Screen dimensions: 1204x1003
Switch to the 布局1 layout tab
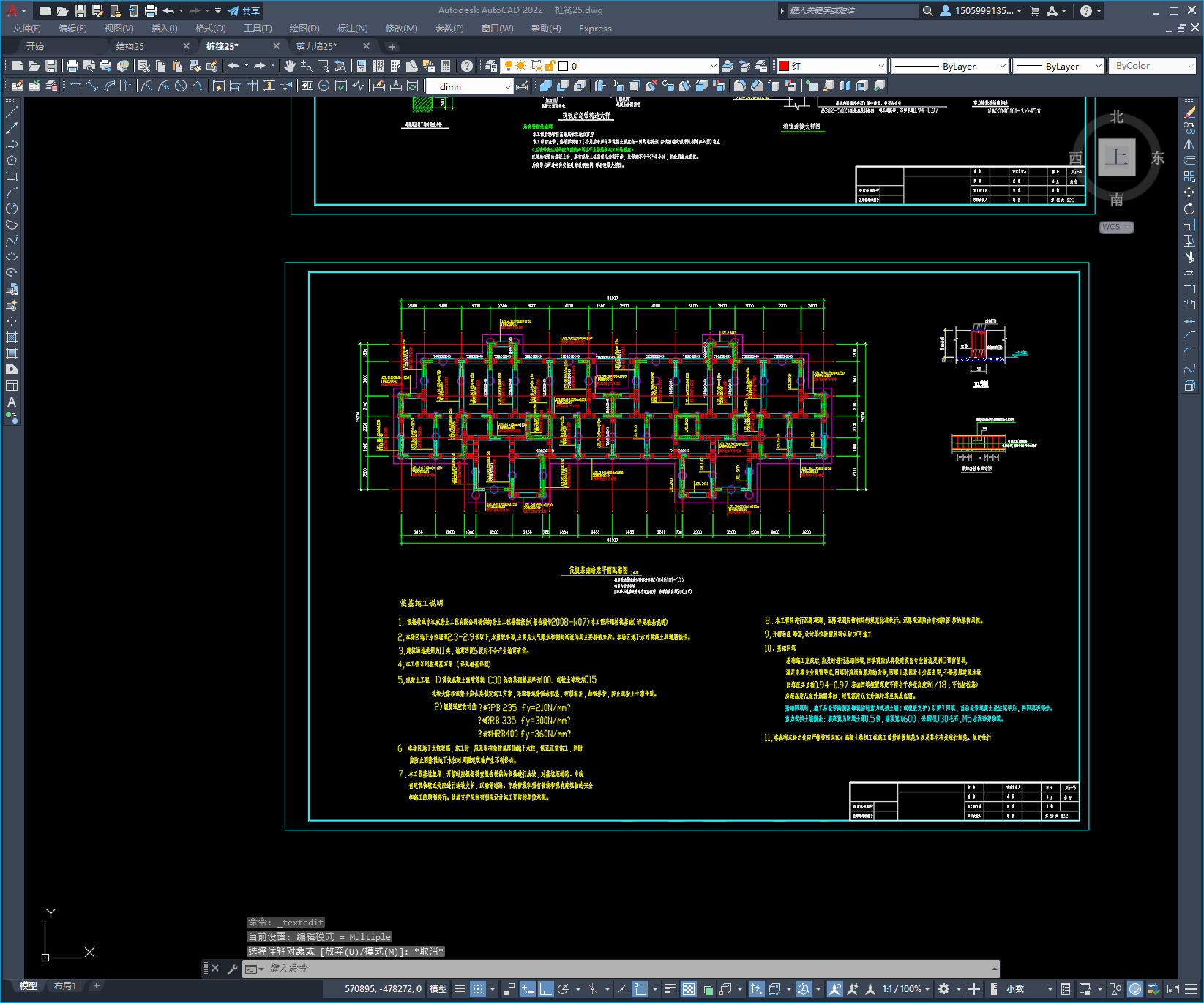65,986
